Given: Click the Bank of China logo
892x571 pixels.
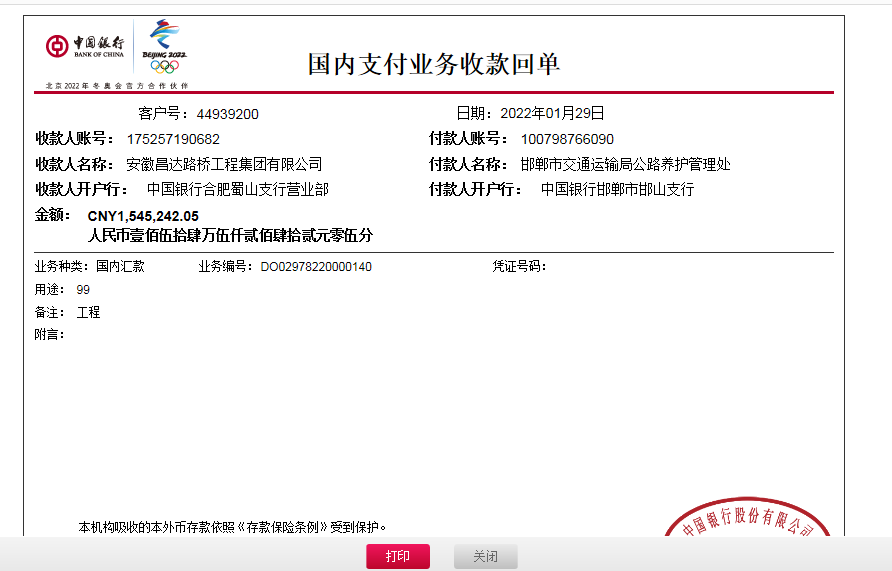Looking at the screenshot, I should pyautogui.click(x=85, y=46).
